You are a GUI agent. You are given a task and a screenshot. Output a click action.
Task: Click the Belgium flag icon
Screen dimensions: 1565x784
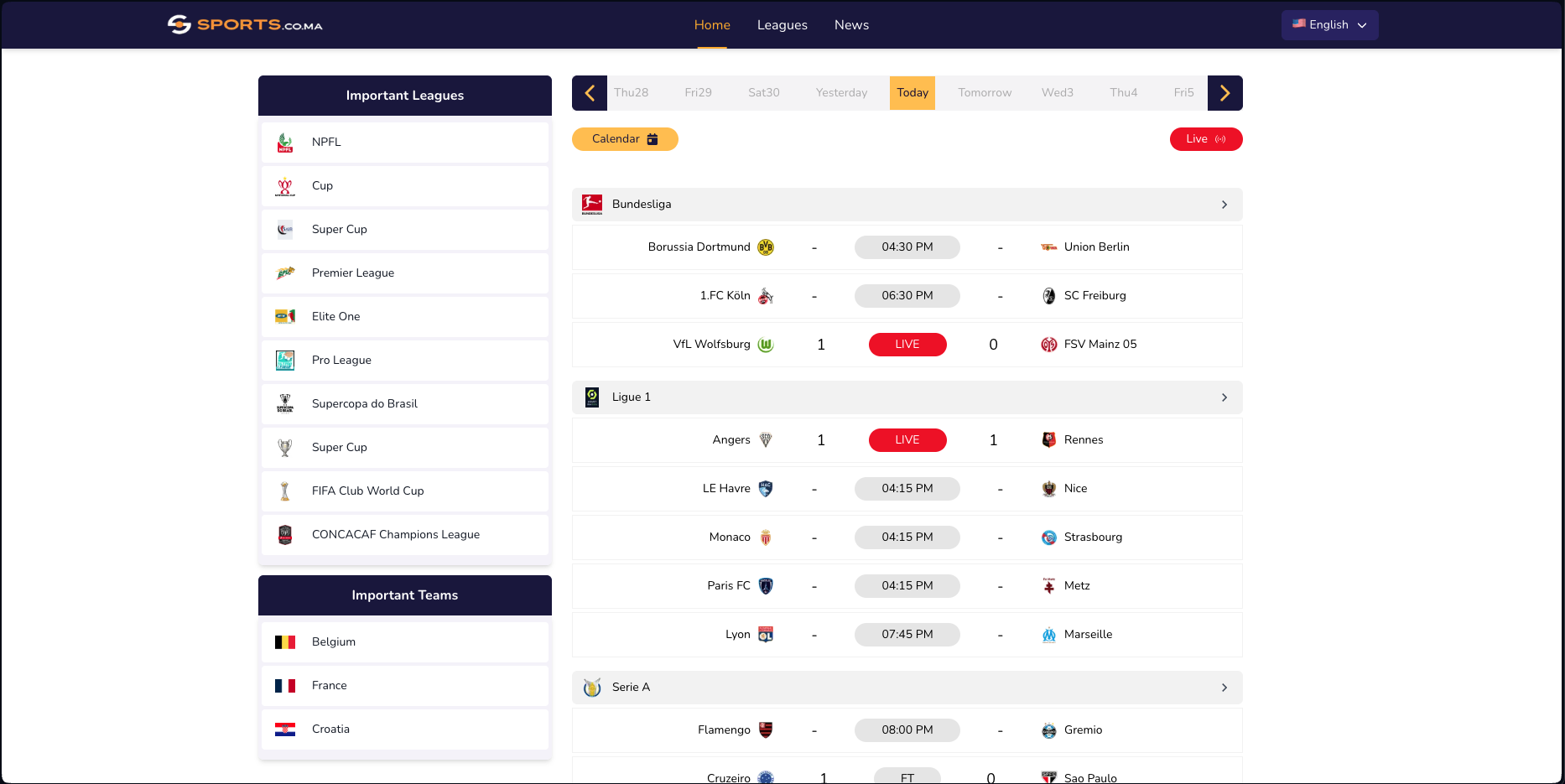[285, 642]
